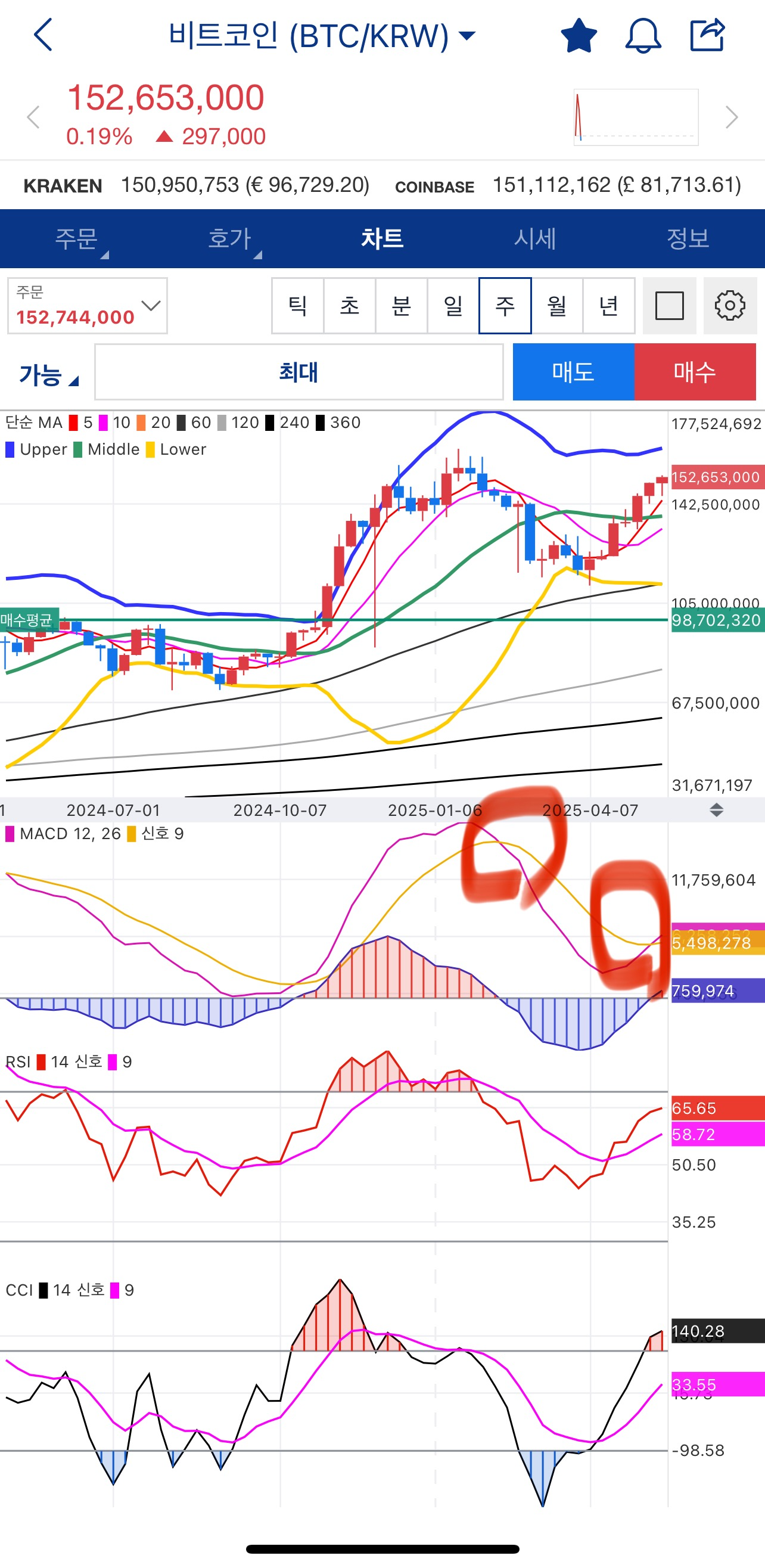
Task: Tap the MACD 12, 26 indicator label
Action: tap(63, 833)
